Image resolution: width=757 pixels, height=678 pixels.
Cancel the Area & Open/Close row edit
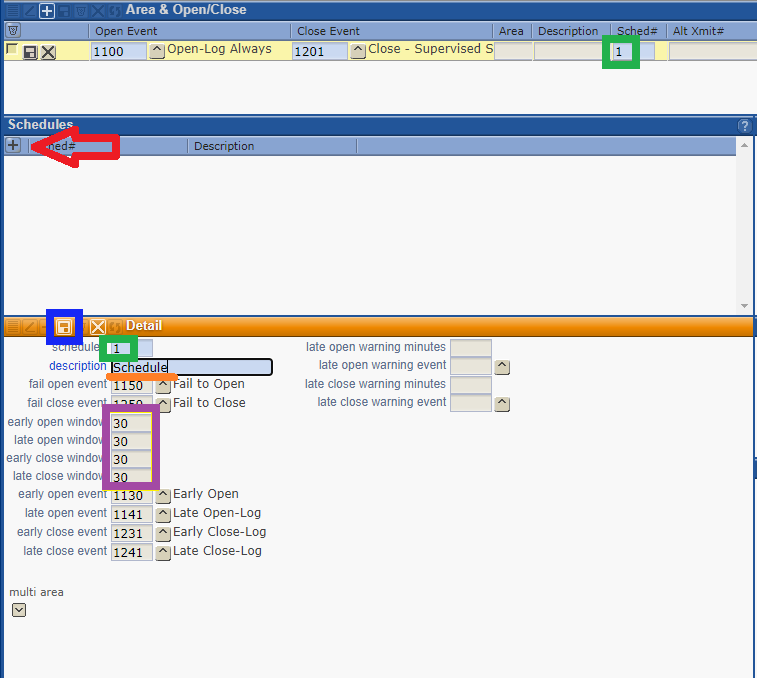point(48,52)
